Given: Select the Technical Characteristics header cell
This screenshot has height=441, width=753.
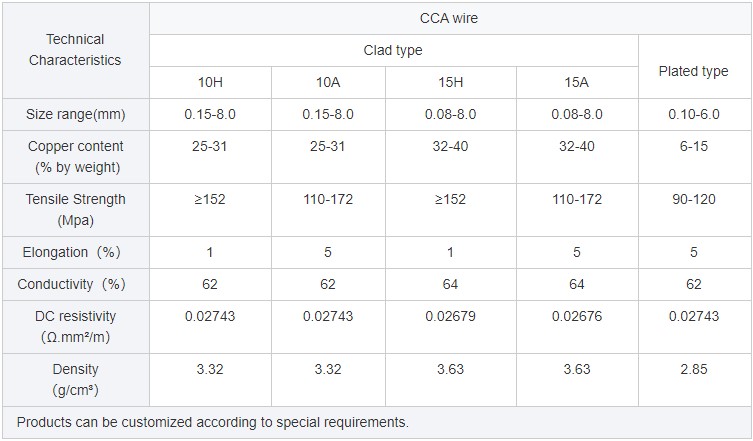Looking at the screenshot, I should 75,50.
